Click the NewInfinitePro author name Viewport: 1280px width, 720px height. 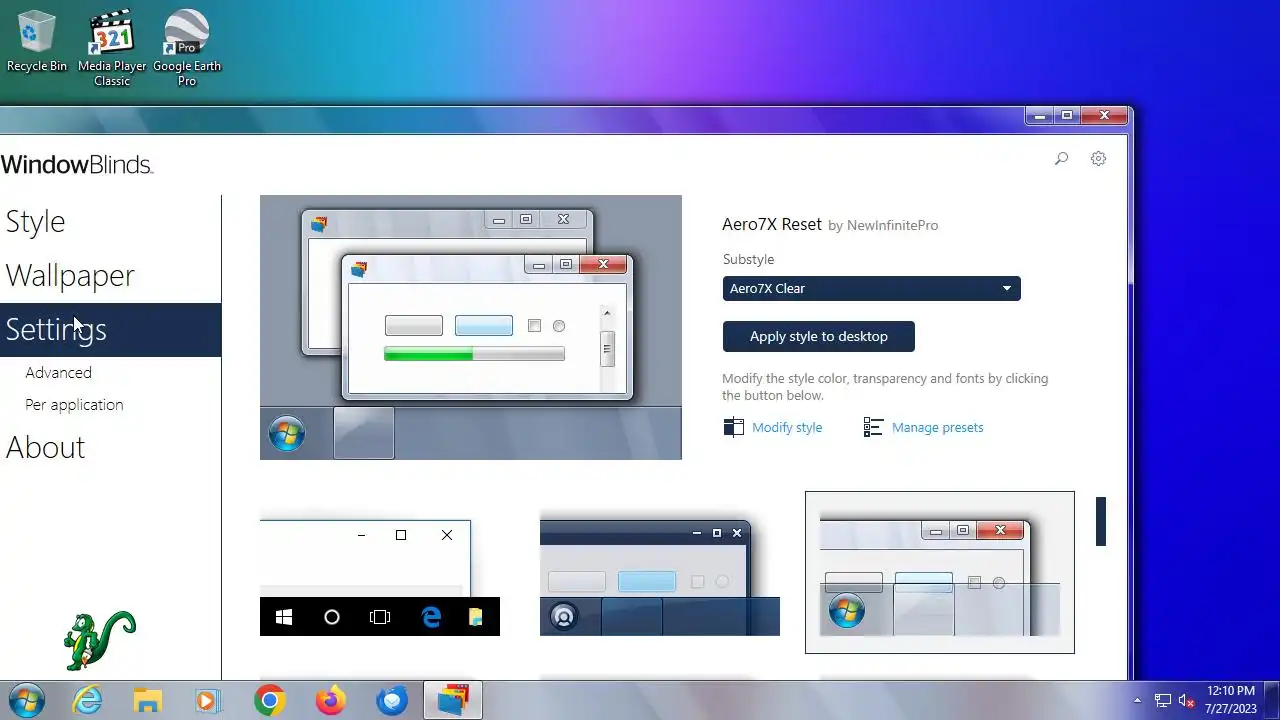tap(892, 226)
